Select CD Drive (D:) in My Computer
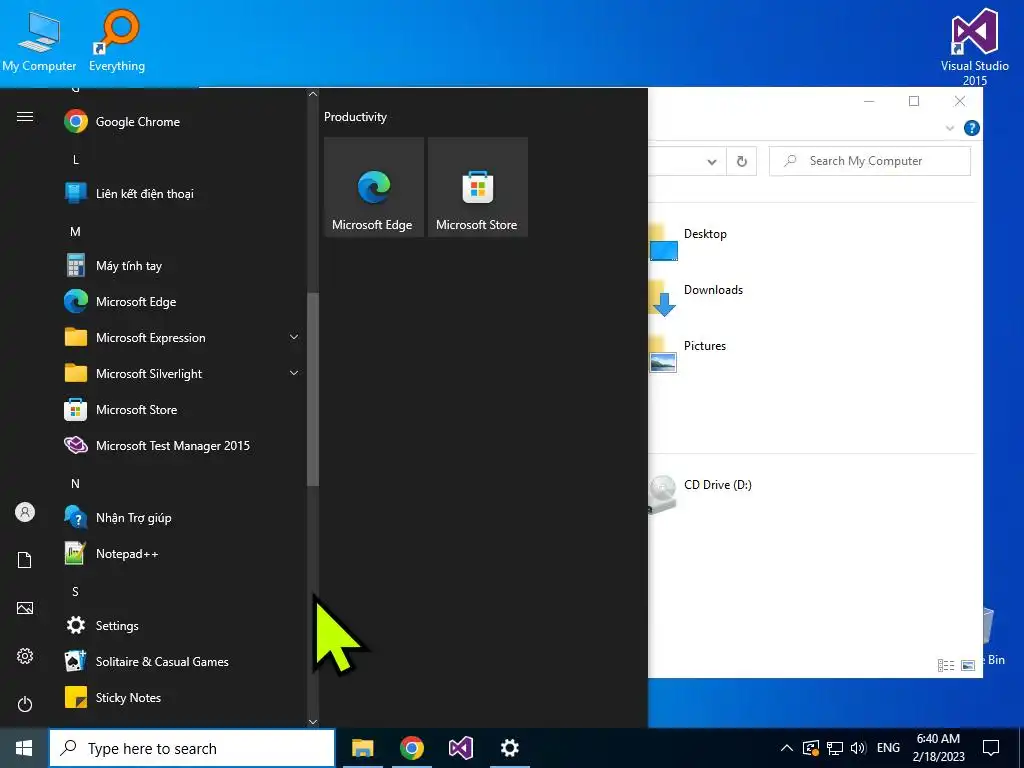Screen dimensions: 1024x768 (700, 493)
